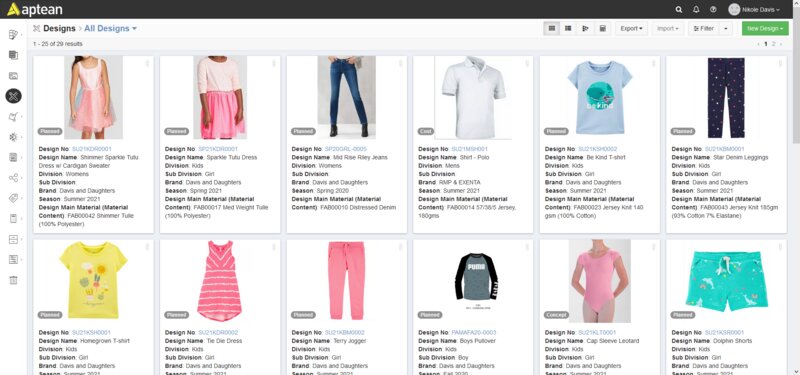The height and width of the screenshot is (375, 800).
Task: Open the trash bin icon in sidebar
Action: click(x=13, y=280)
